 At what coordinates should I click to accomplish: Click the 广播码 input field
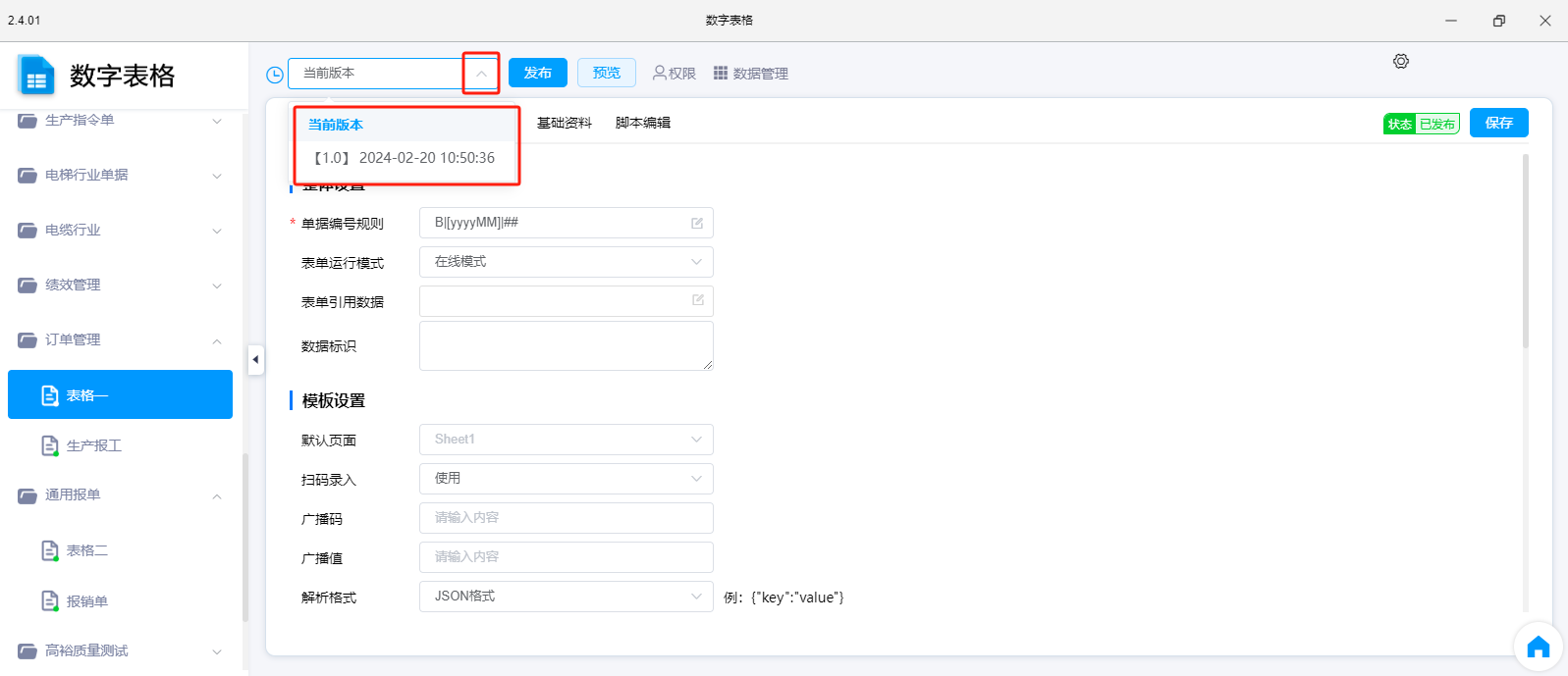566,518
